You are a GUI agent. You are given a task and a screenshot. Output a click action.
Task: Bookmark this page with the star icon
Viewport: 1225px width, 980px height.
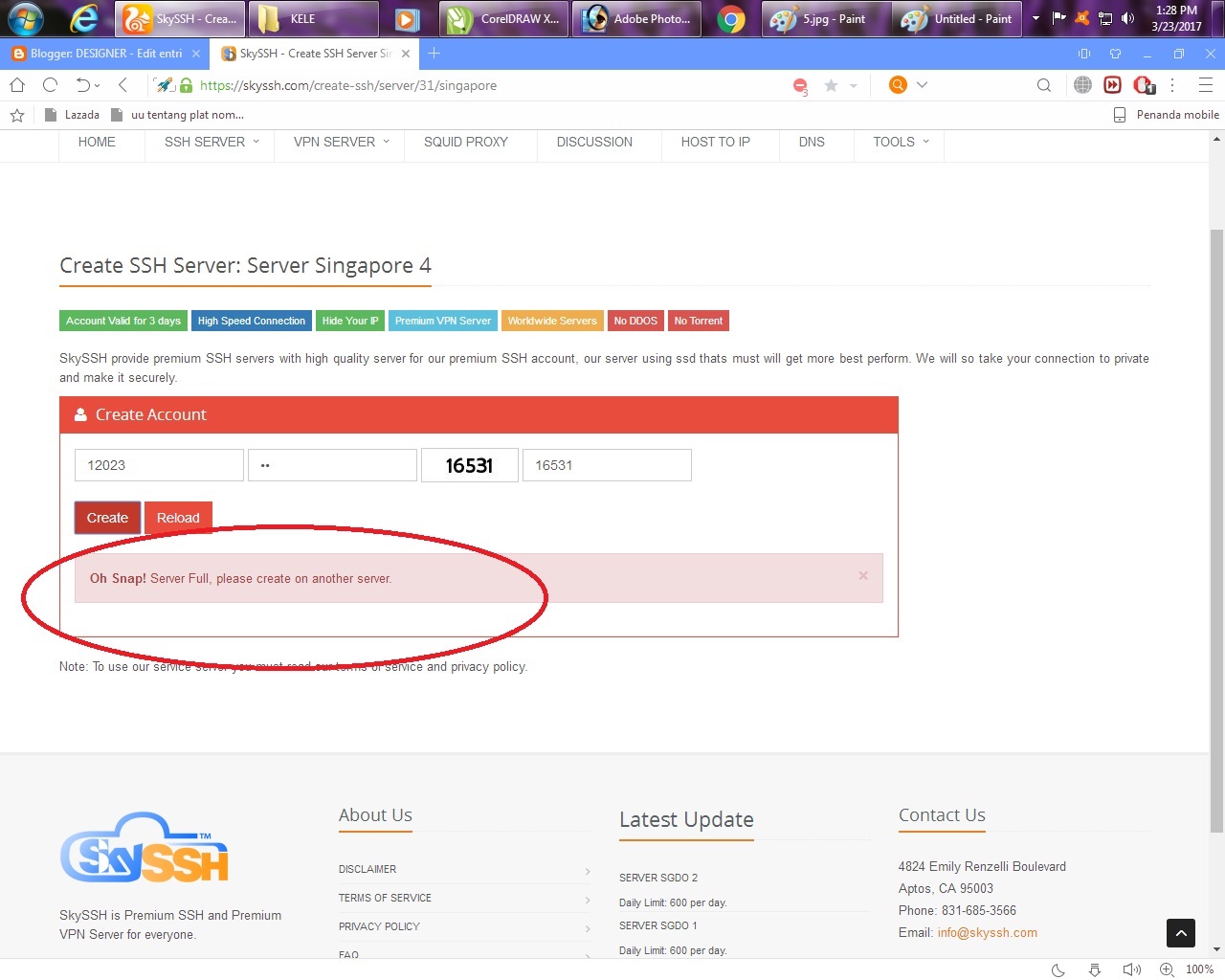(x=831, y=84)
